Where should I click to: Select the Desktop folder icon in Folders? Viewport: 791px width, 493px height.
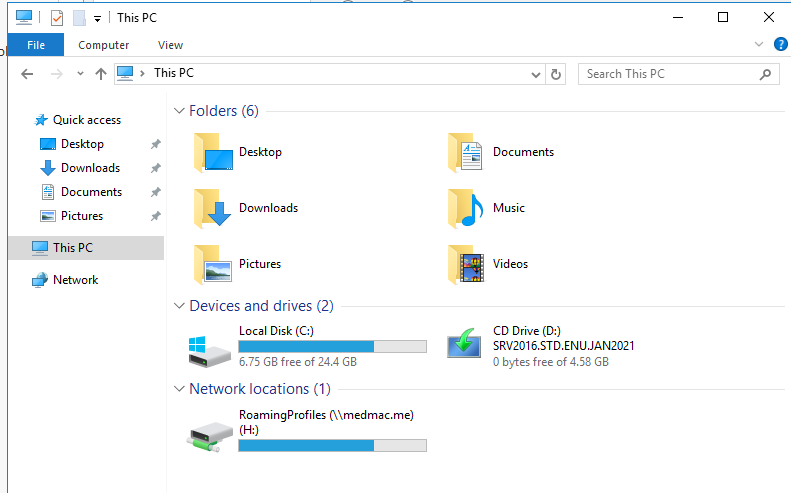pyautogui.click(x=213, y=152)
